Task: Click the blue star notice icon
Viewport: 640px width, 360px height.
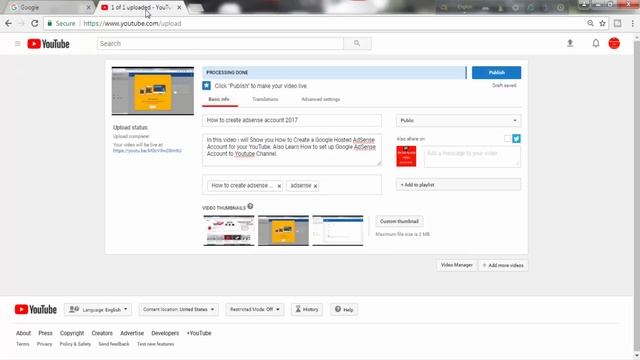Action: point(207,86)
